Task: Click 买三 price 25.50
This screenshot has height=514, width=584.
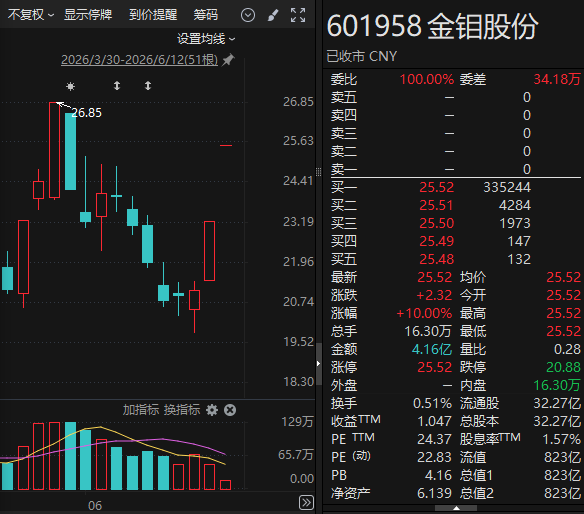Action: click(437, 223)
